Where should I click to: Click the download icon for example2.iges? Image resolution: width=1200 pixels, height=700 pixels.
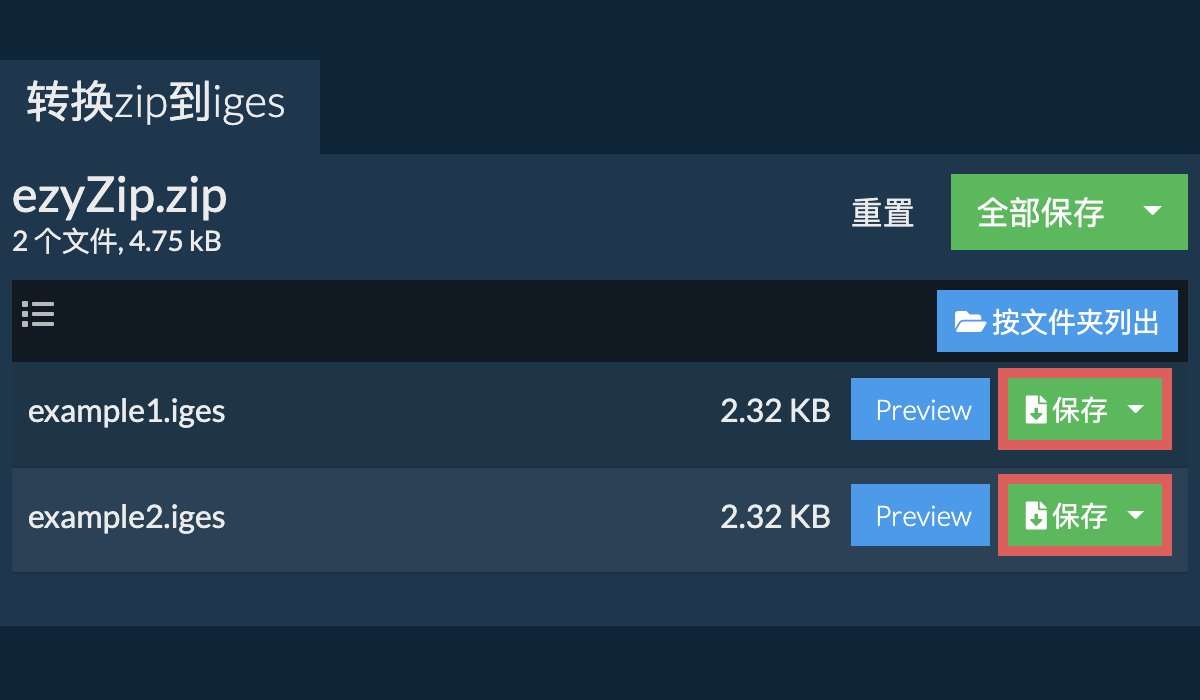coord(1036,516)
